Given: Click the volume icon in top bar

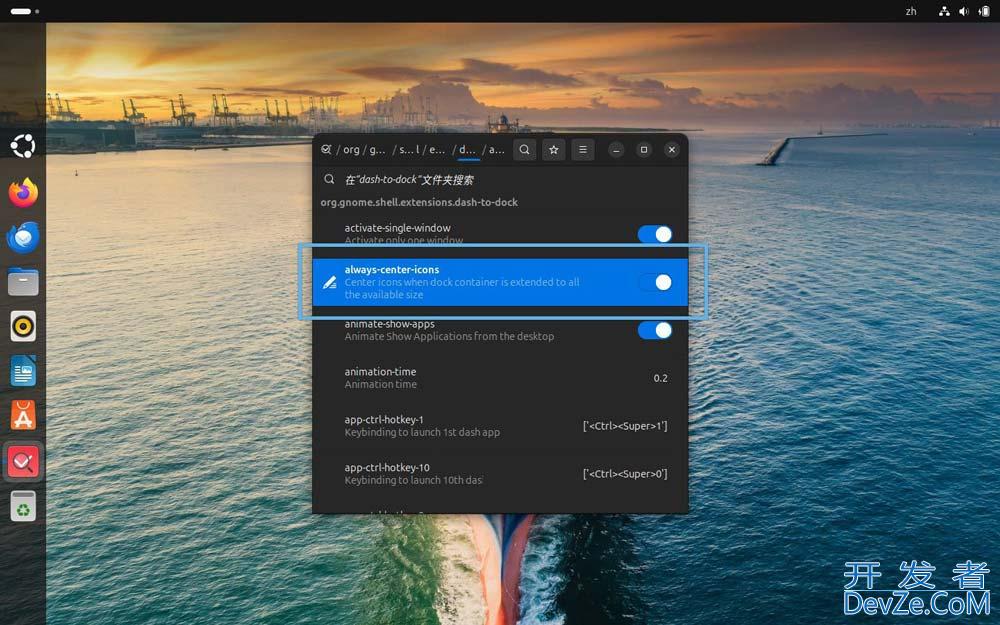Looking at the screenshot, I should 964,11.
